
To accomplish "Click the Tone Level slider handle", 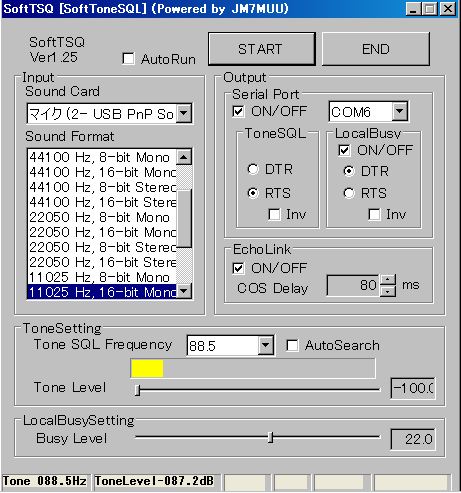I will [x=138, y=390].
